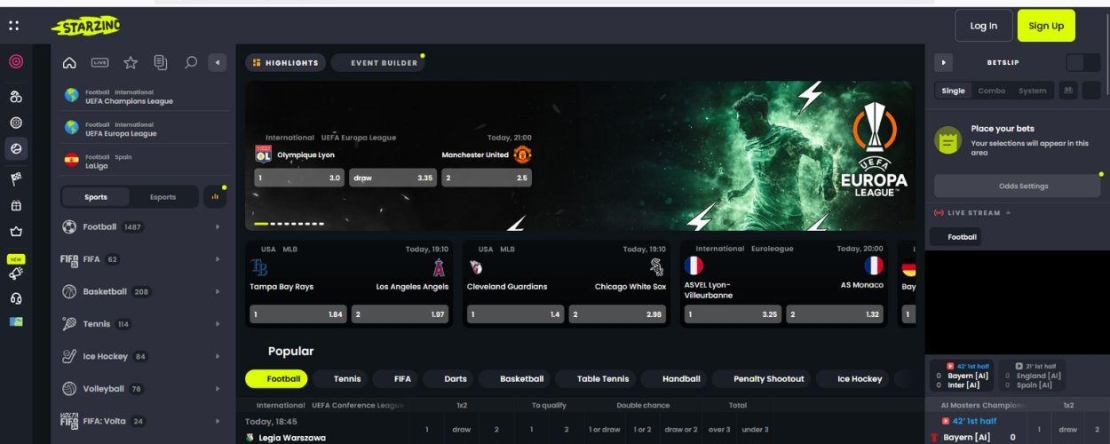Click the FIFA sport icon in list

coord(69,259)
